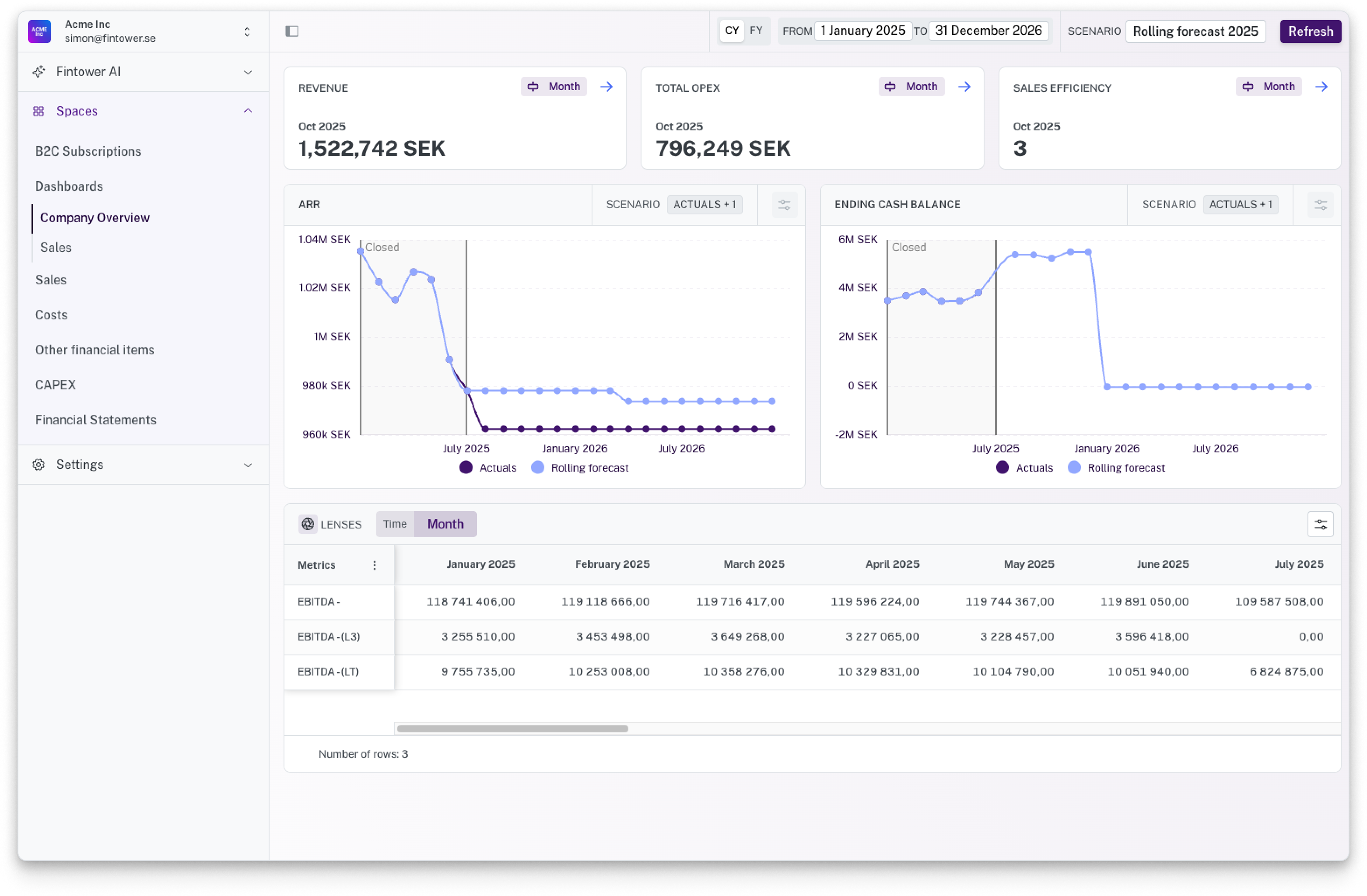The height and width of the screenshot is (896, 1367).
Task: Click the table settings sliders icon
Action: click(1320, 524)
